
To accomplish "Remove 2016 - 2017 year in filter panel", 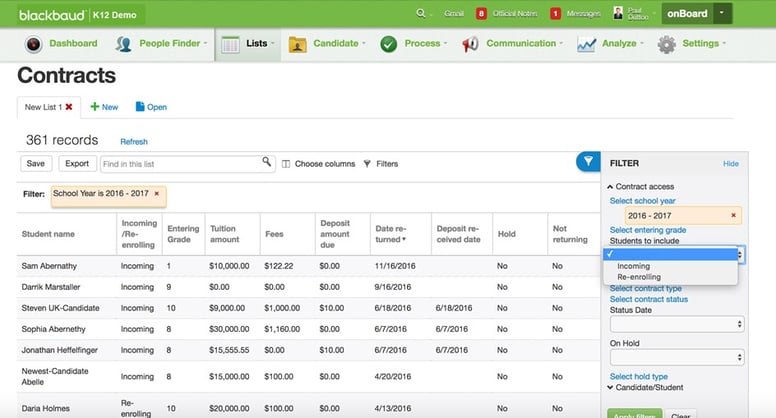I will (734, 215).
